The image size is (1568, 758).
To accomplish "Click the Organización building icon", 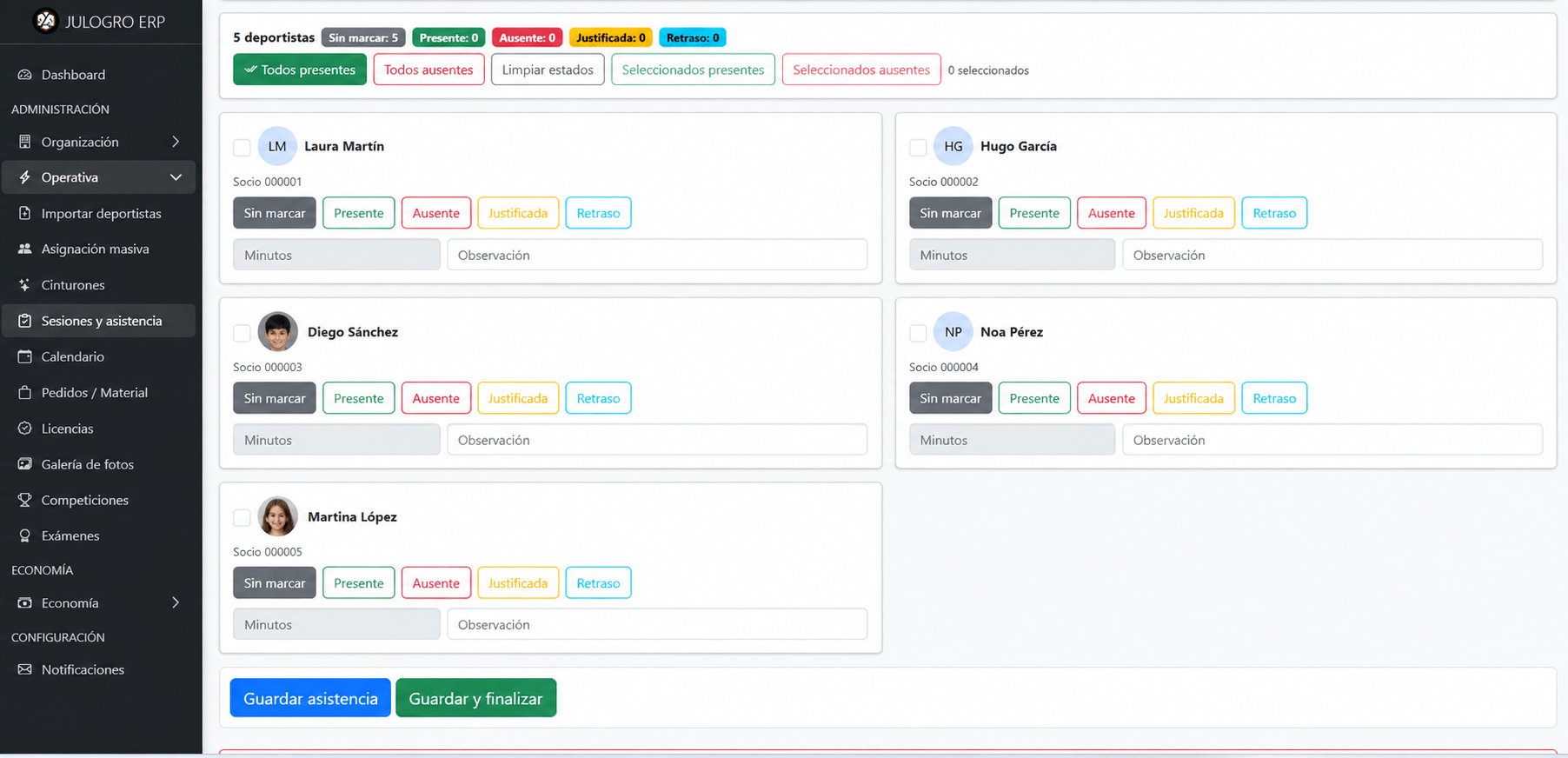I will [x=24, y=142].
